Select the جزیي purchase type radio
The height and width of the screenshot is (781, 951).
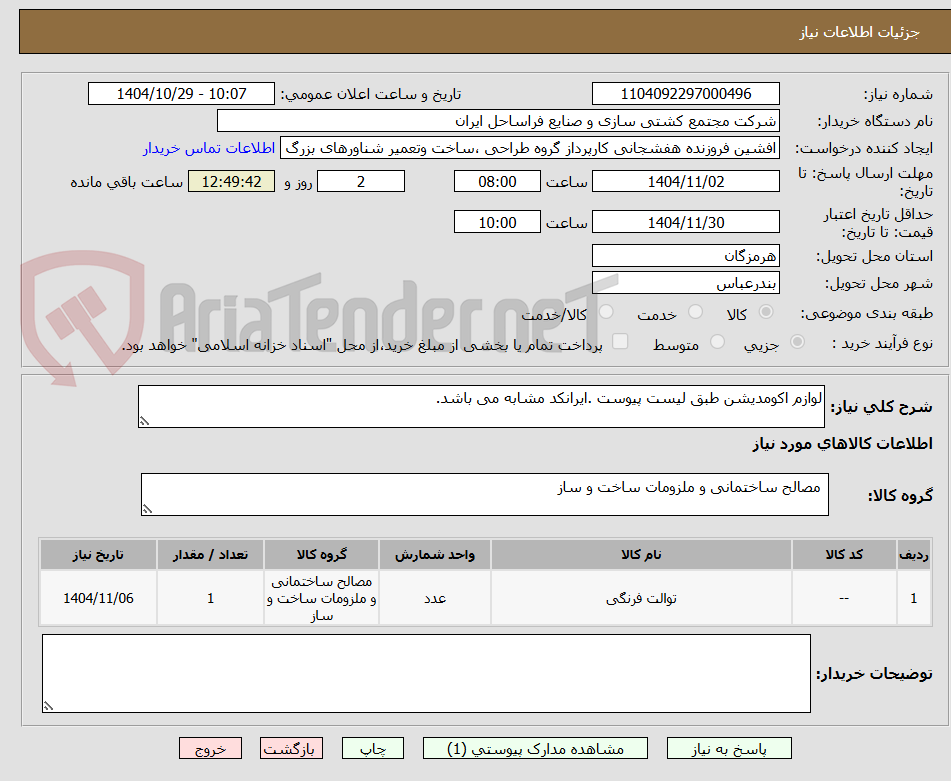pos(796,341)
